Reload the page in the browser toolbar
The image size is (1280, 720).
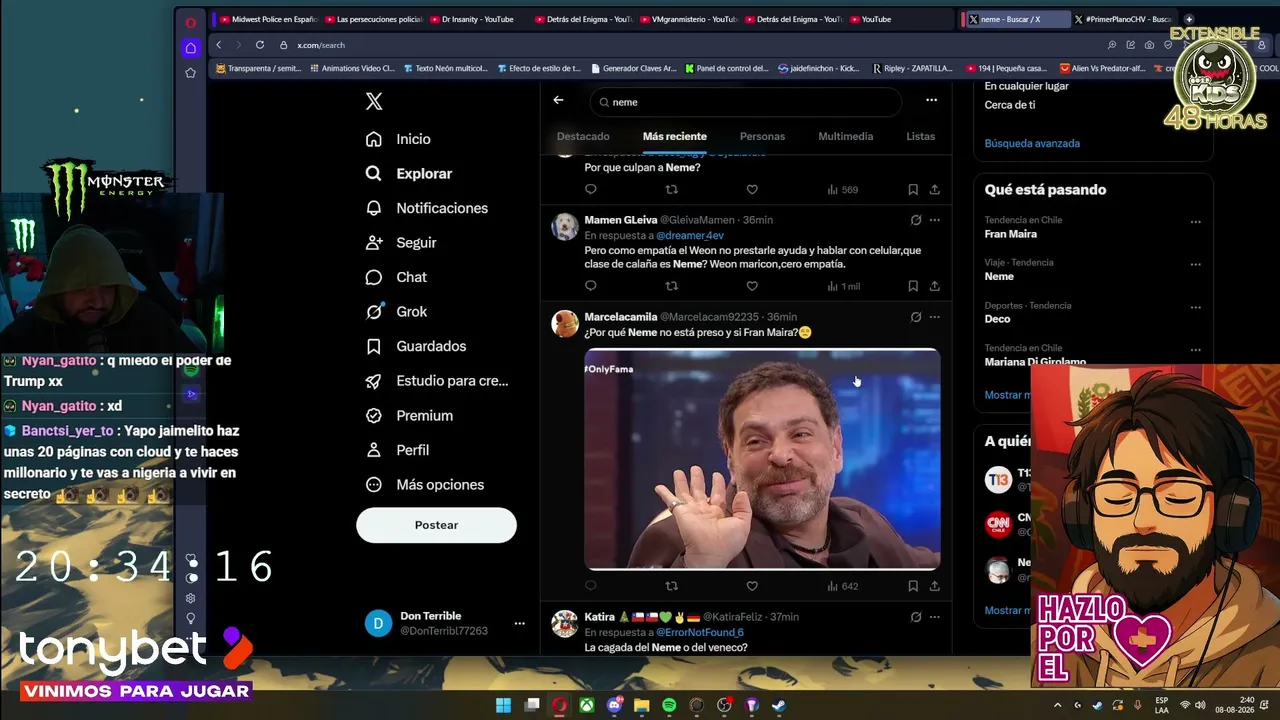coord(260,45)
